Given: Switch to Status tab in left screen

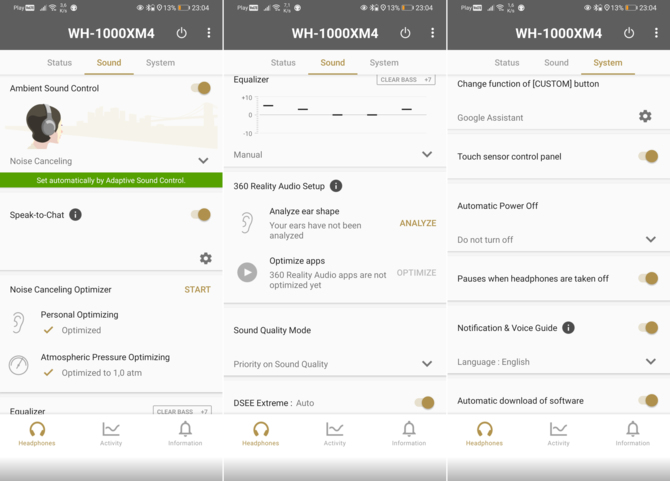Looking at the screenshot, I should [x=59, y=62].
